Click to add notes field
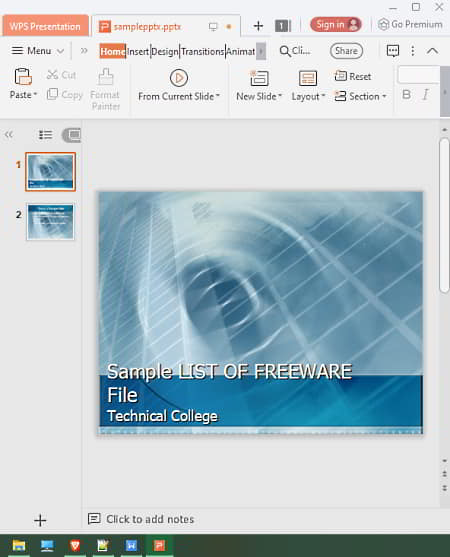This screenshot has width=450, height=557. click(x=150, y=519)
